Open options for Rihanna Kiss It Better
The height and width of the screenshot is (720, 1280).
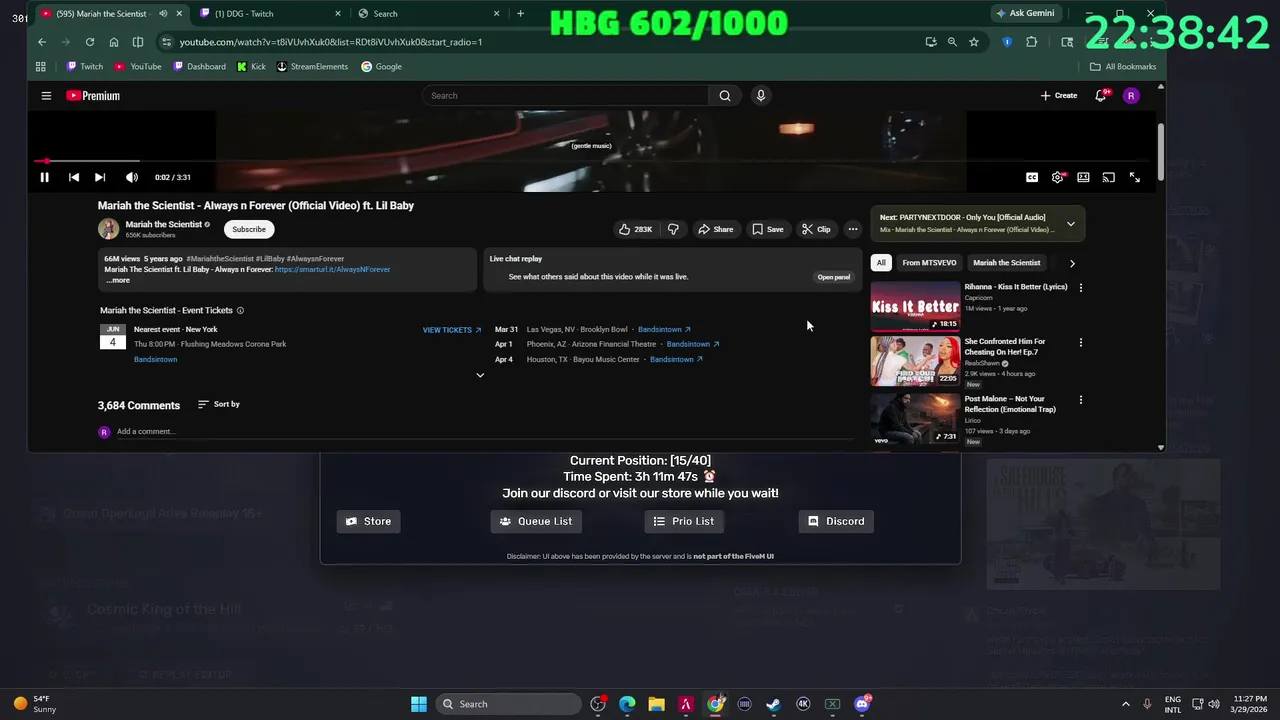click(1080, 288)
